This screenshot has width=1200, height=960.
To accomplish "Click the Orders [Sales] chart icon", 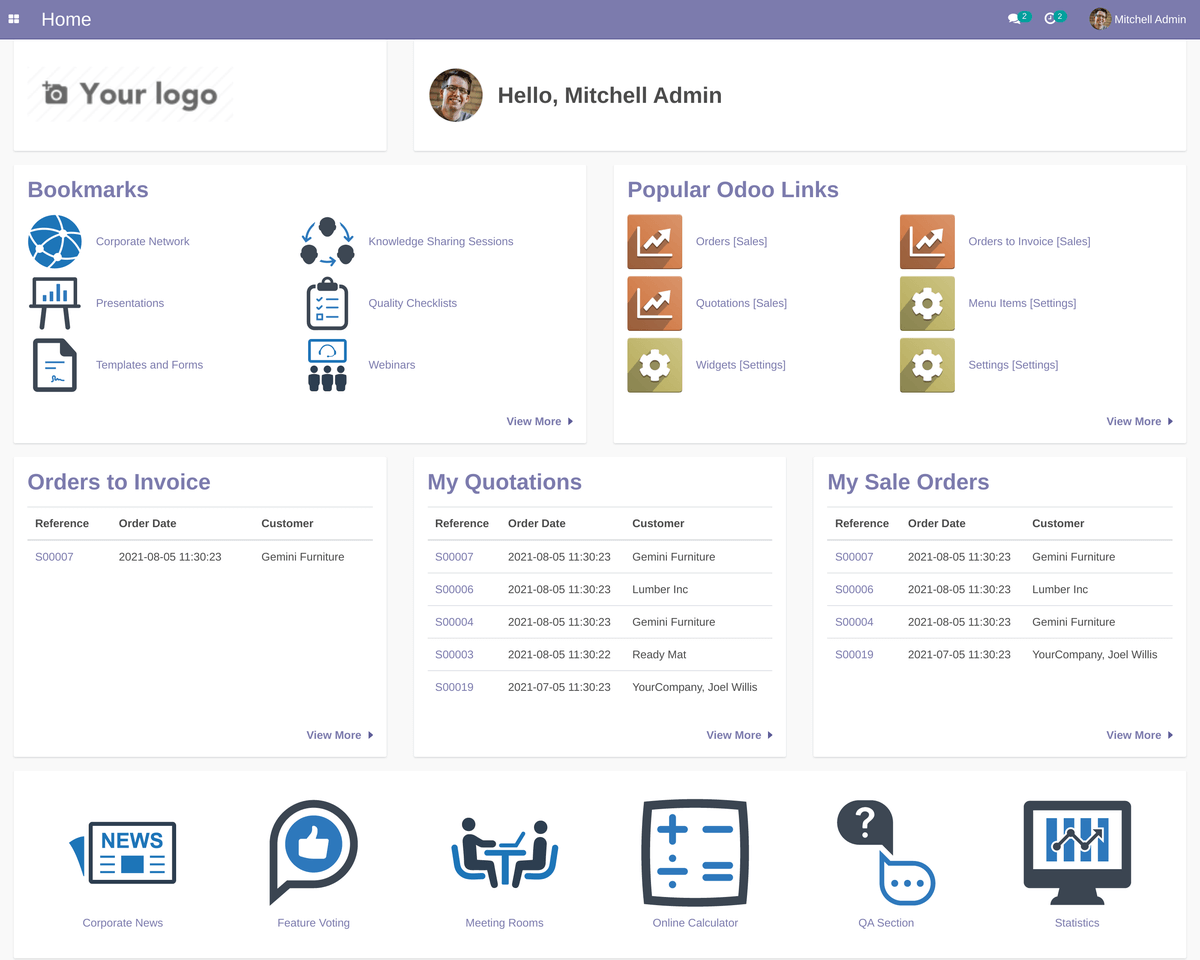I will pyautogui.click(x=654, y=241).
